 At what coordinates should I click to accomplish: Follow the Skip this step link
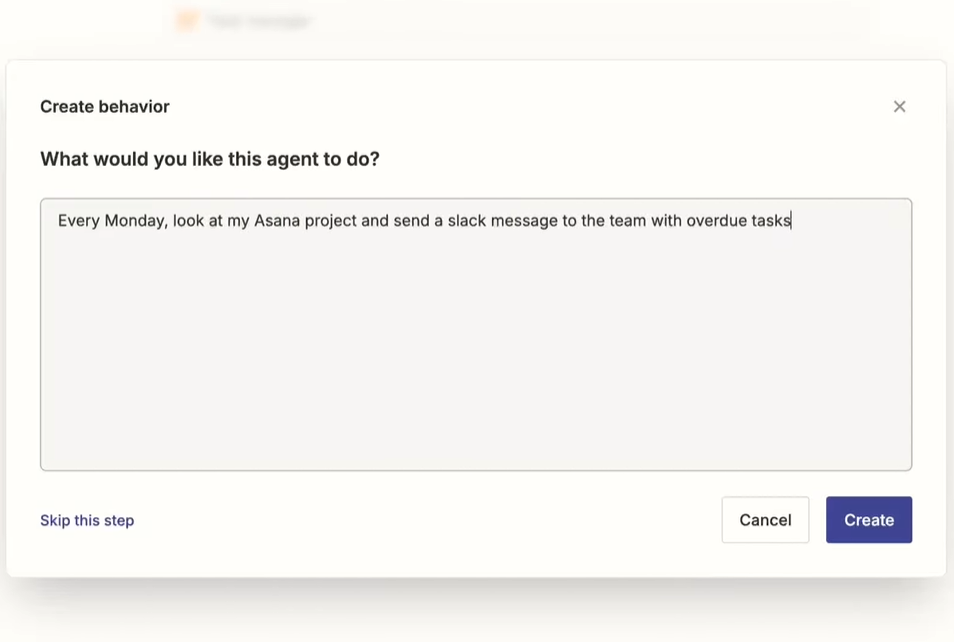click(x=87, y=520)
